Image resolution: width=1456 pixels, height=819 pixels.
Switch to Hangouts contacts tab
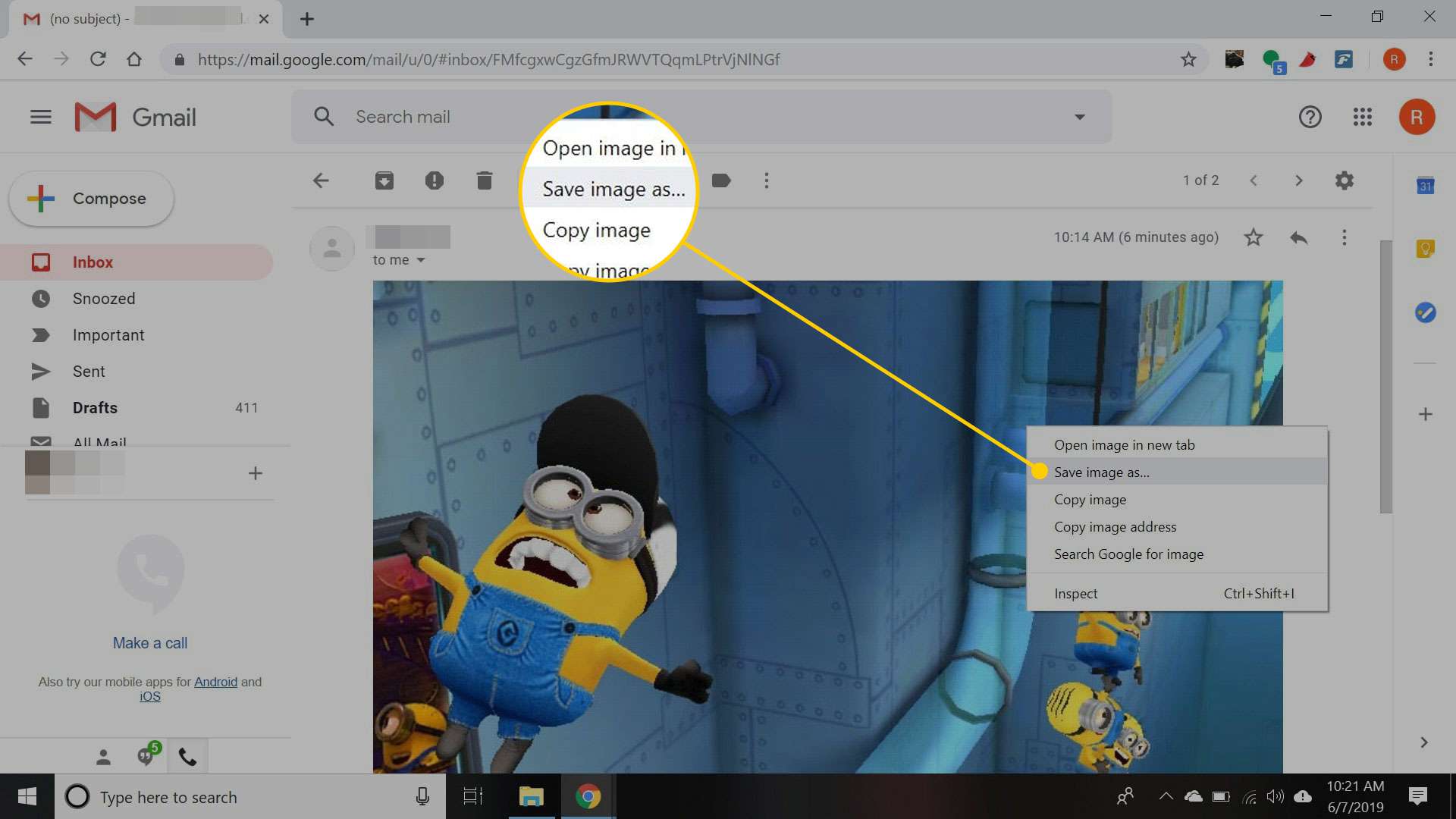point(103,757)
